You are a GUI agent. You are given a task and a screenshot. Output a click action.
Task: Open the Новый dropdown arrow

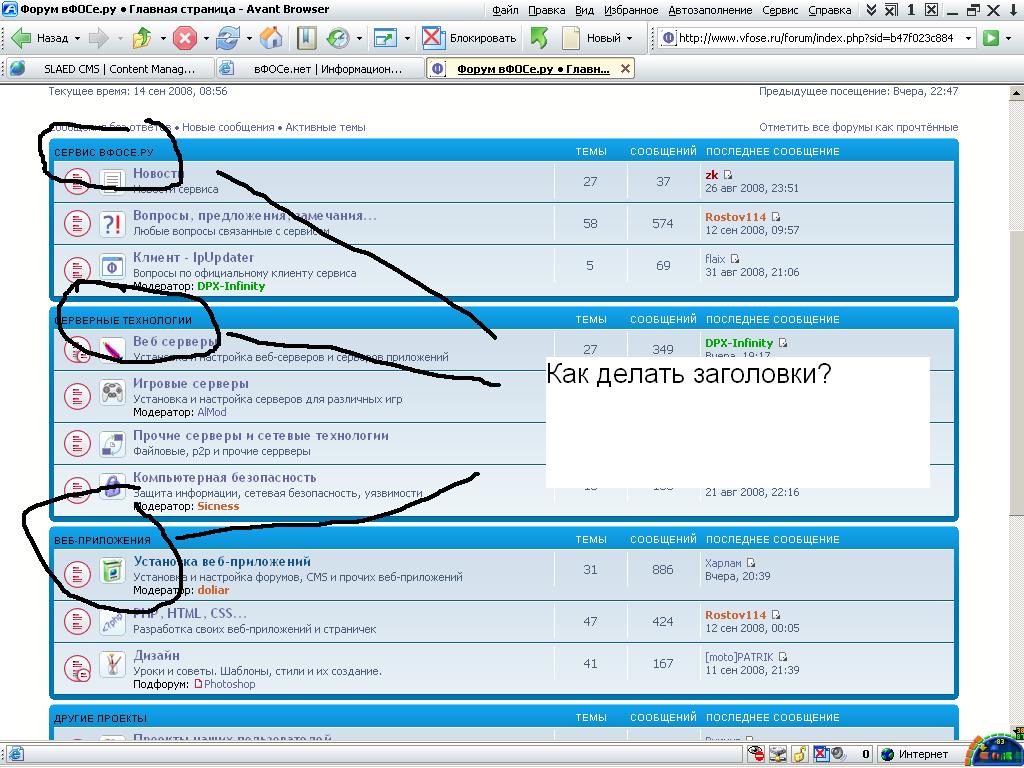click(x=629, y=39)
